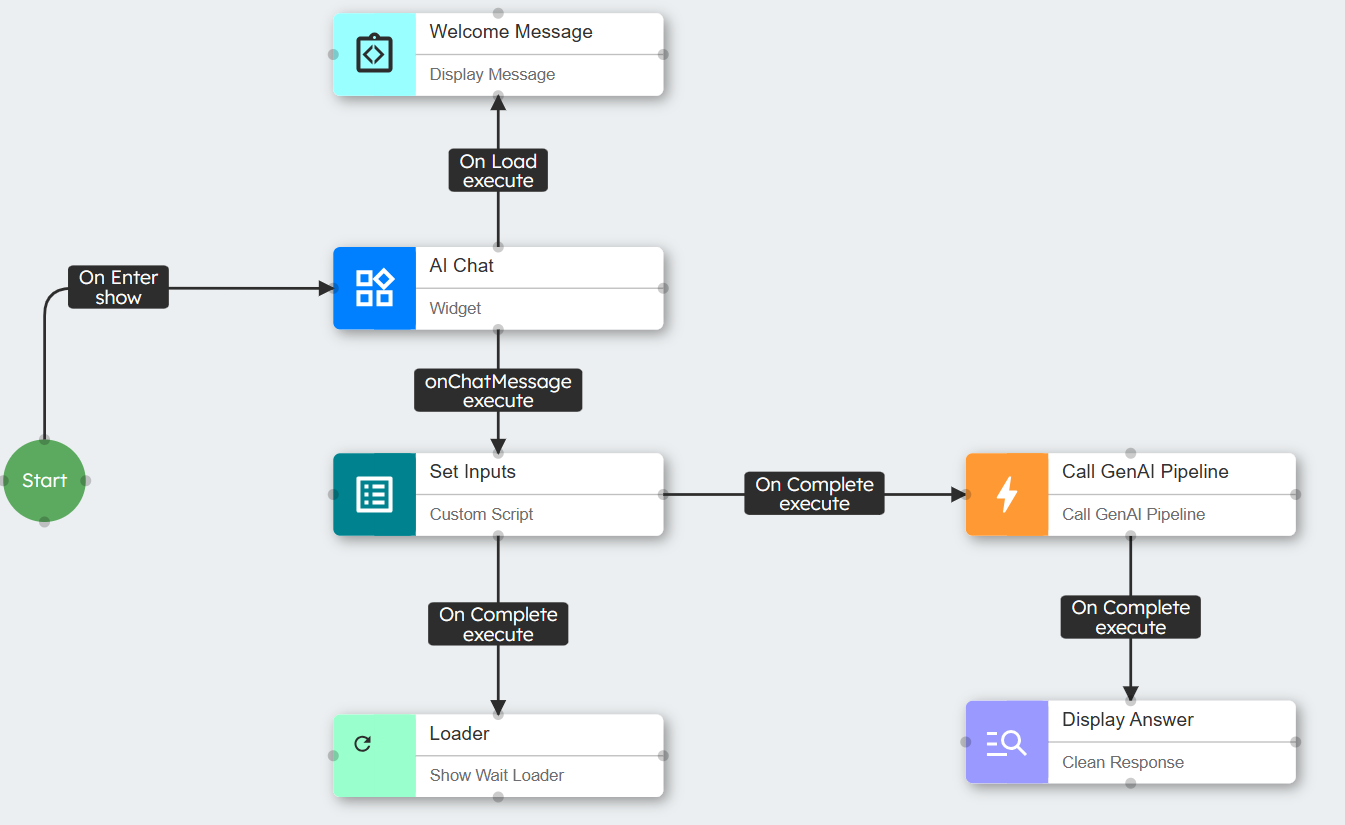Click 'On Complete execute' label above Loader
Viewport: 1345px width, 825px height.
click(498, 624)
